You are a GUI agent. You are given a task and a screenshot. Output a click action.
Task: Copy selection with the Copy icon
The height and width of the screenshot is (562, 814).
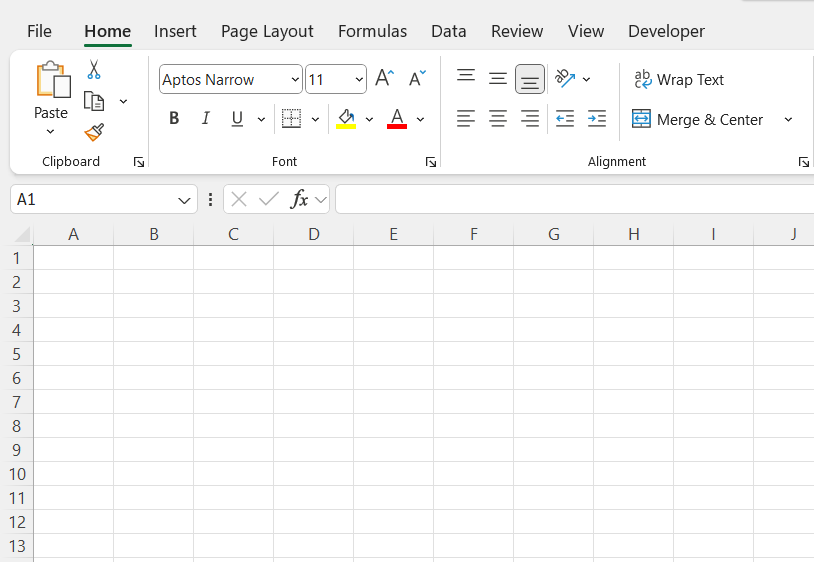(94, 101)
